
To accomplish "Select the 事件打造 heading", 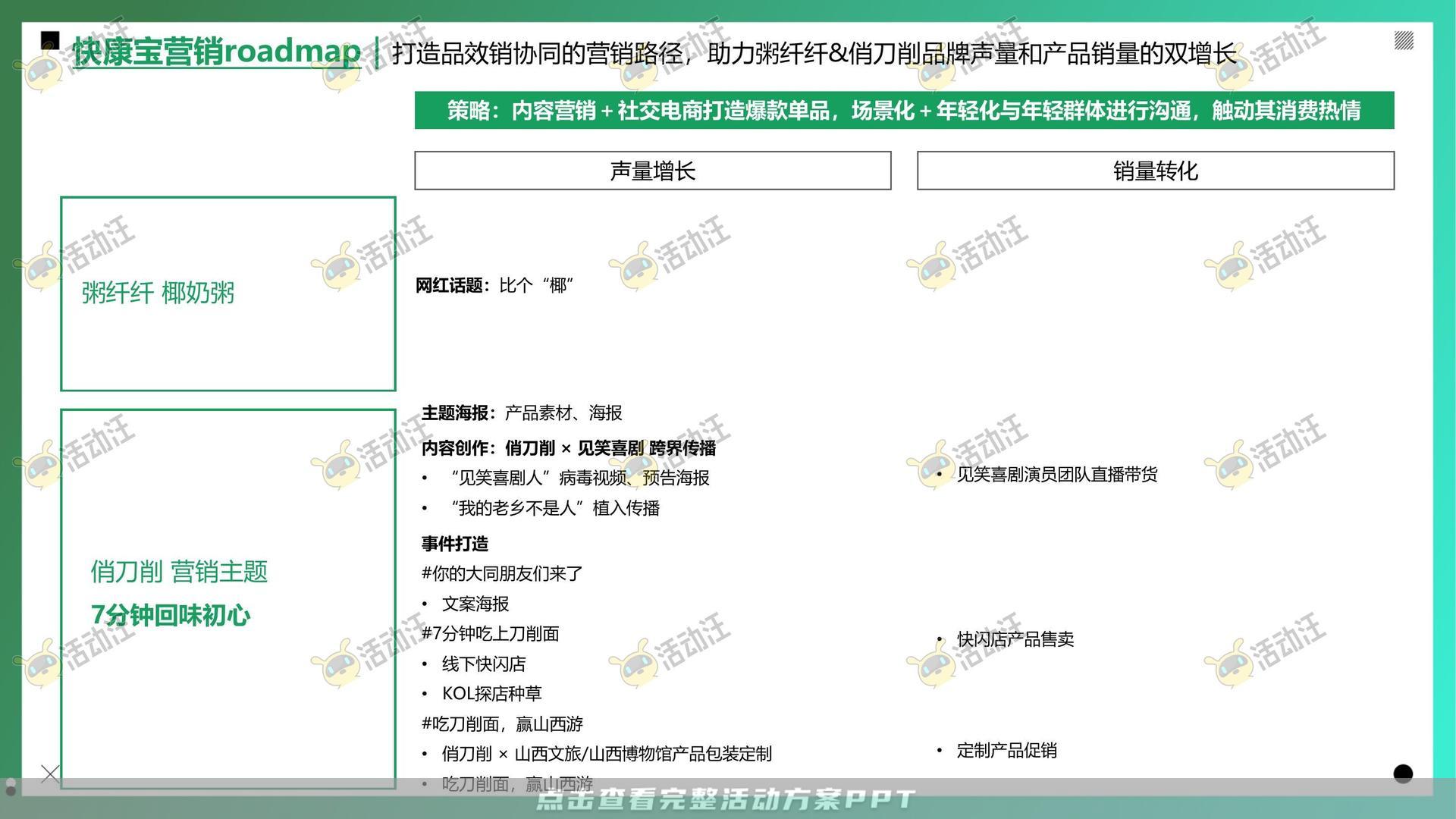I will [455, 544].
